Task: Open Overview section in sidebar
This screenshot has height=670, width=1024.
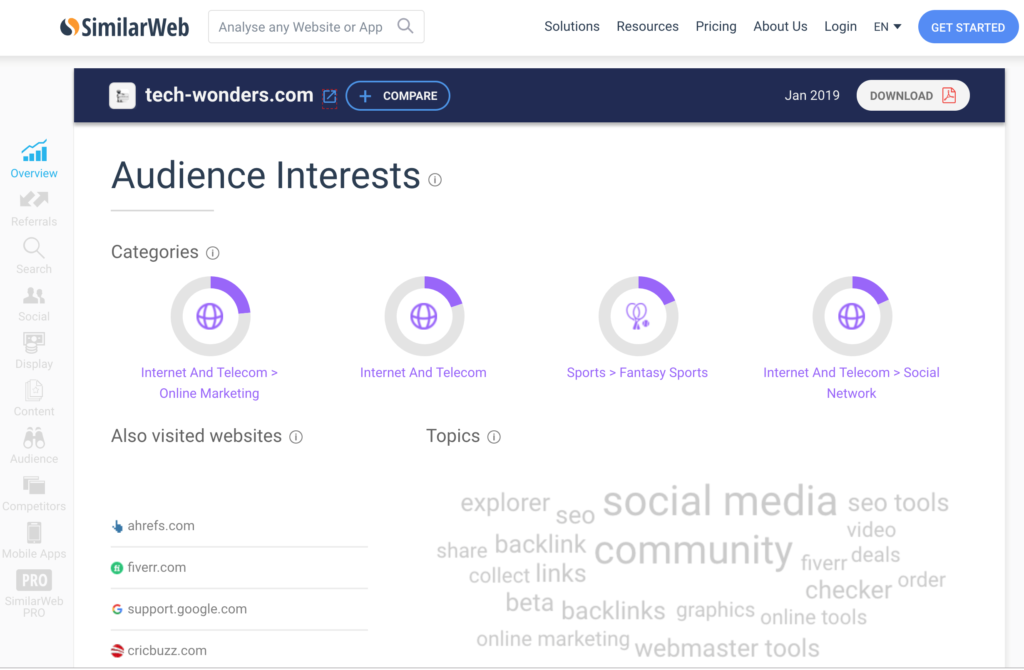Action: pos(34,159)
